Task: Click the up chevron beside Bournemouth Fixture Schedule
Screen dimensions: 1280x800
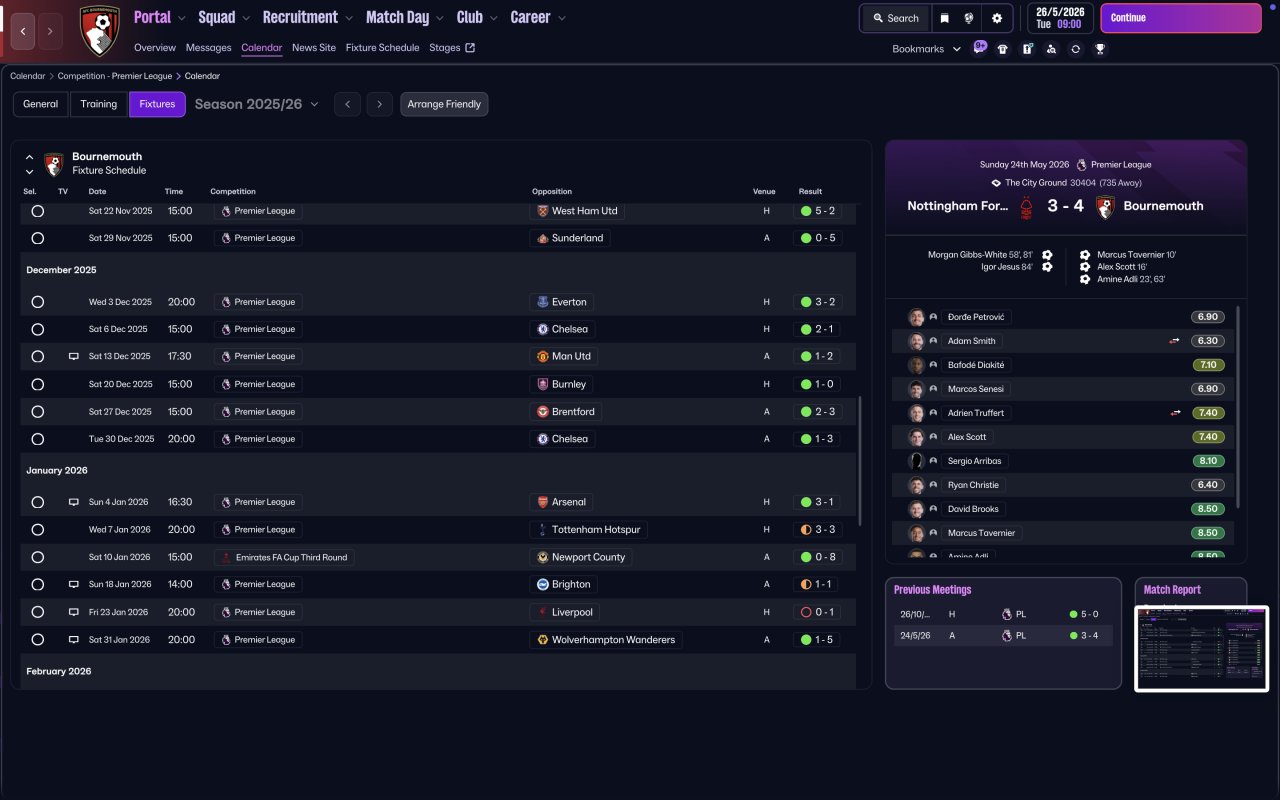Action: (30, 157)
